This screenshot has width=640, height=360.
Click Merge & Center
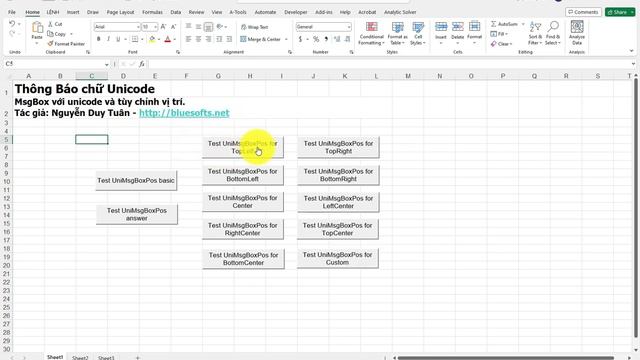pos(260,39)
